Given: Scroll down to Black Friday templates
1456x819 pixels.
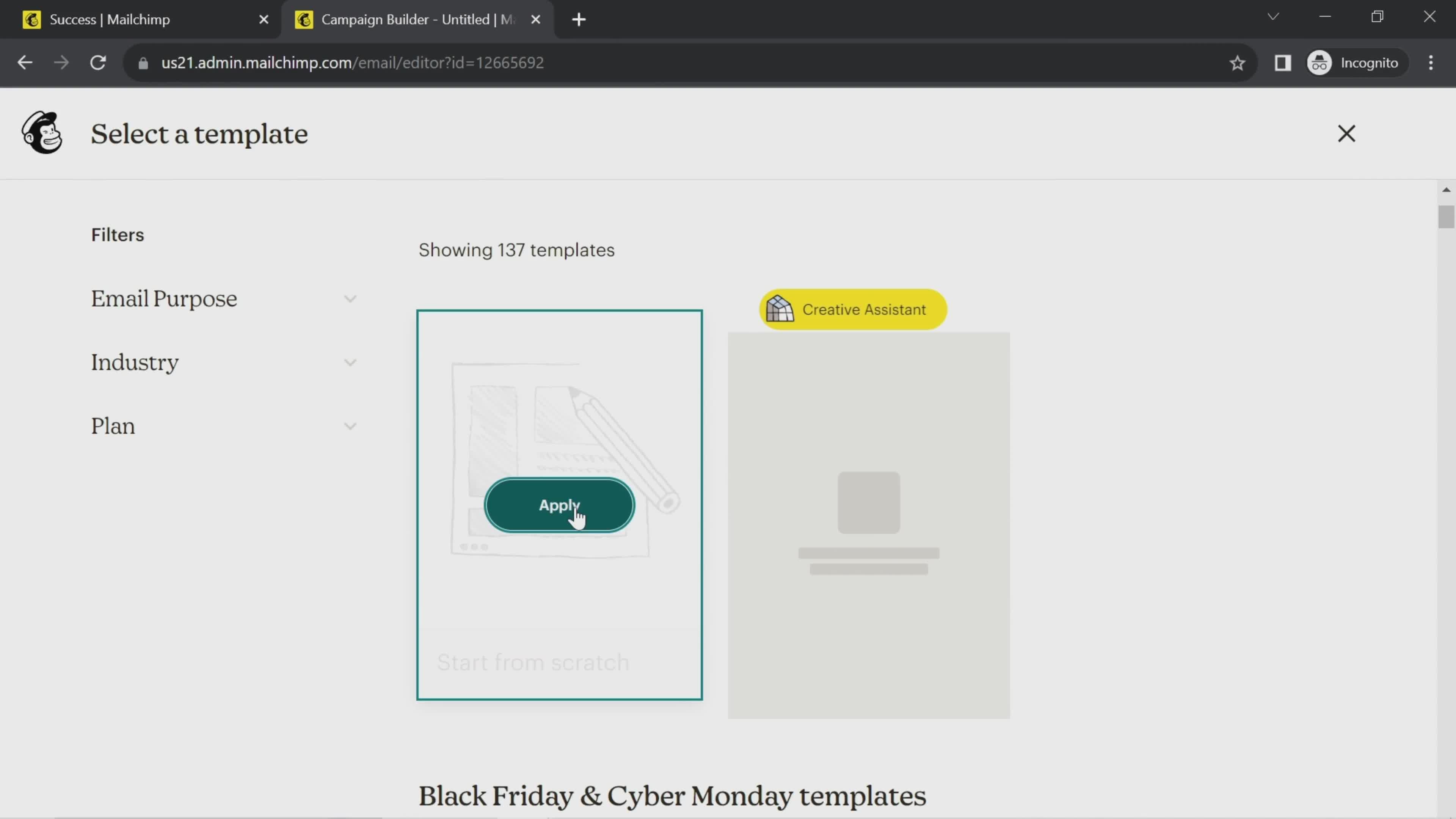Looking at the screenshot, I should coord(671,795).
